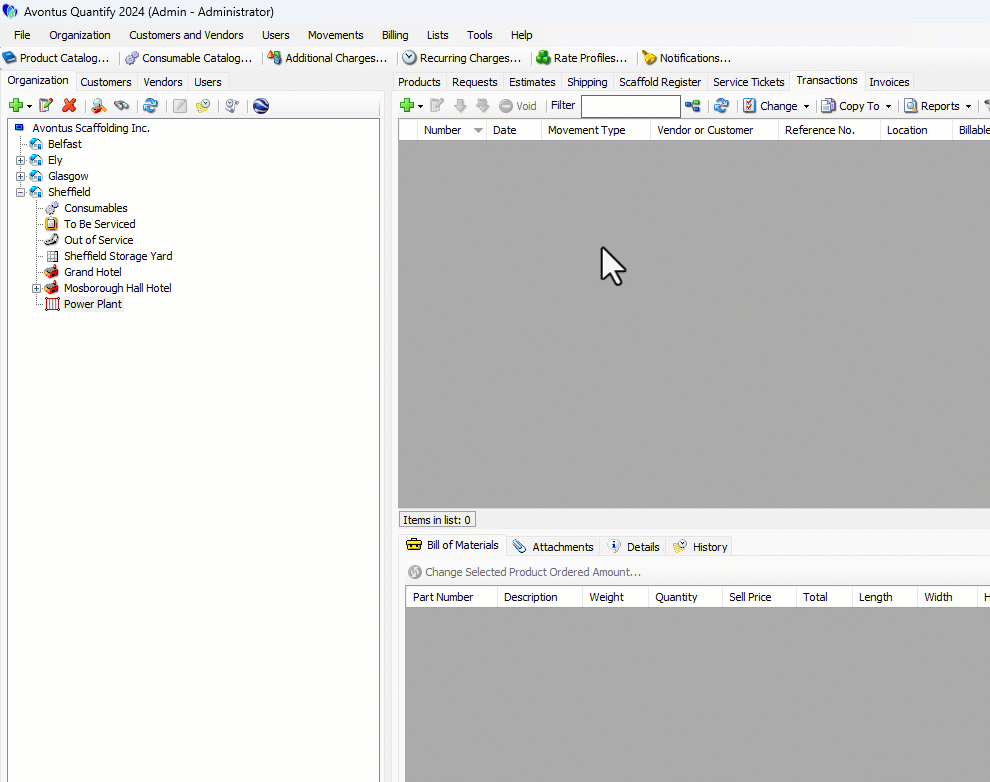This screenshot has width=990, height=782.
Task: Click the edit location pencil icon
Action: [x=46, y=106]
